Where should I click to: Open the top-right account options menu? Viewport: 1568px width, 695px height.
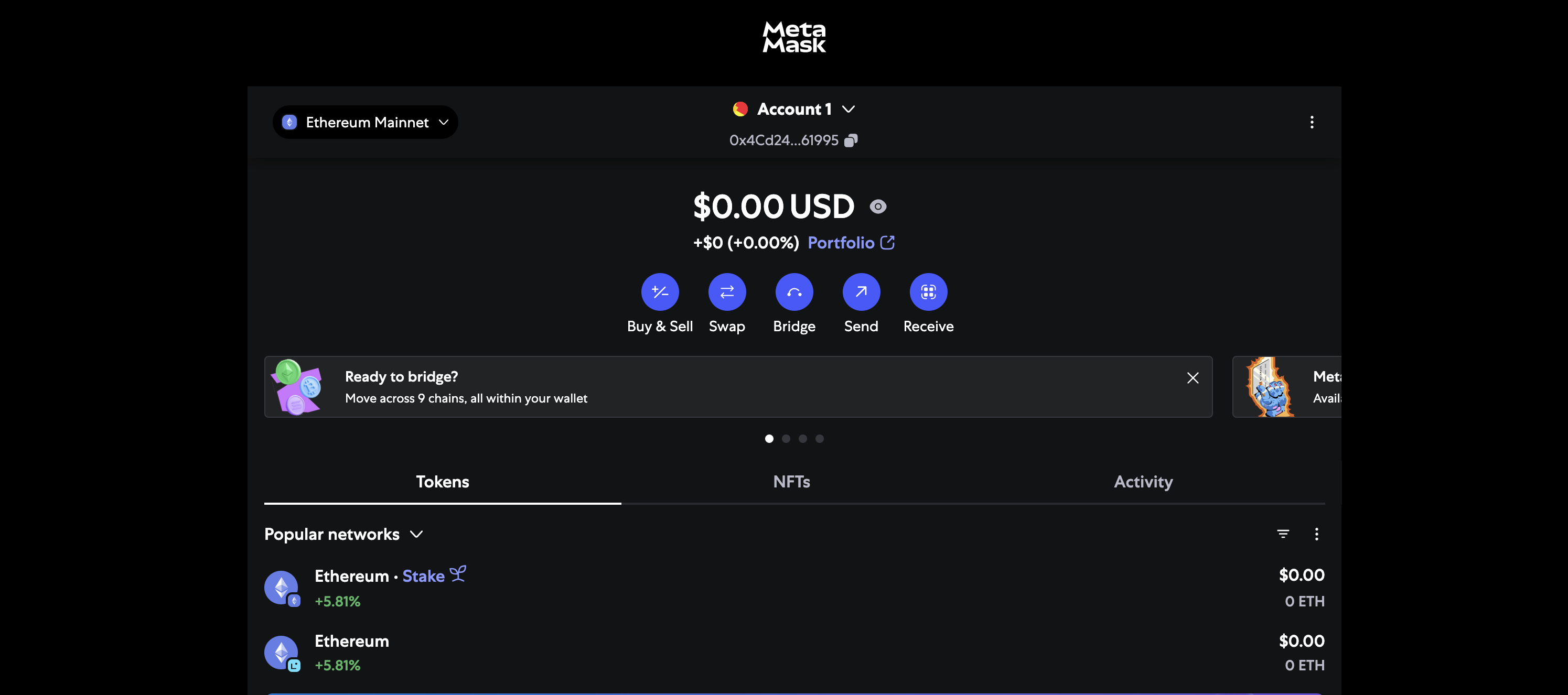click(1311, 122)
